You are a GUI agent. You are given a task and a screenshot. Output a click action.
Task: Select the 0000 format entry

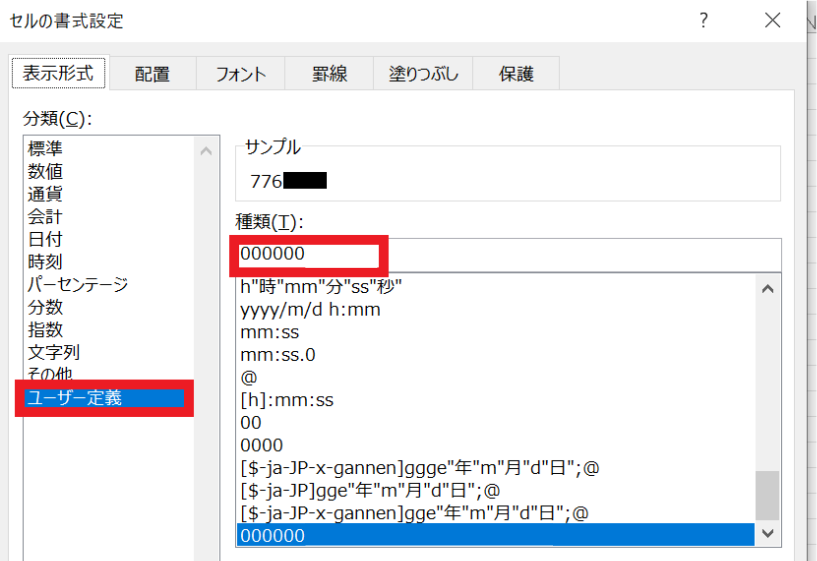click(262, 445)
